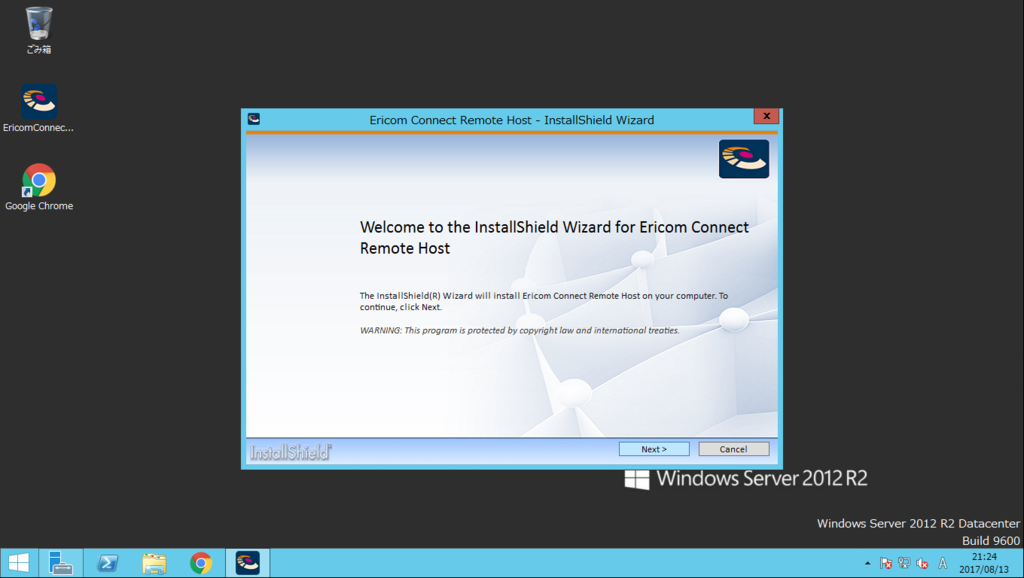Click the Action Center flag icon
The height and width of the screenshot is (578, 1024).
click(886, 563)
